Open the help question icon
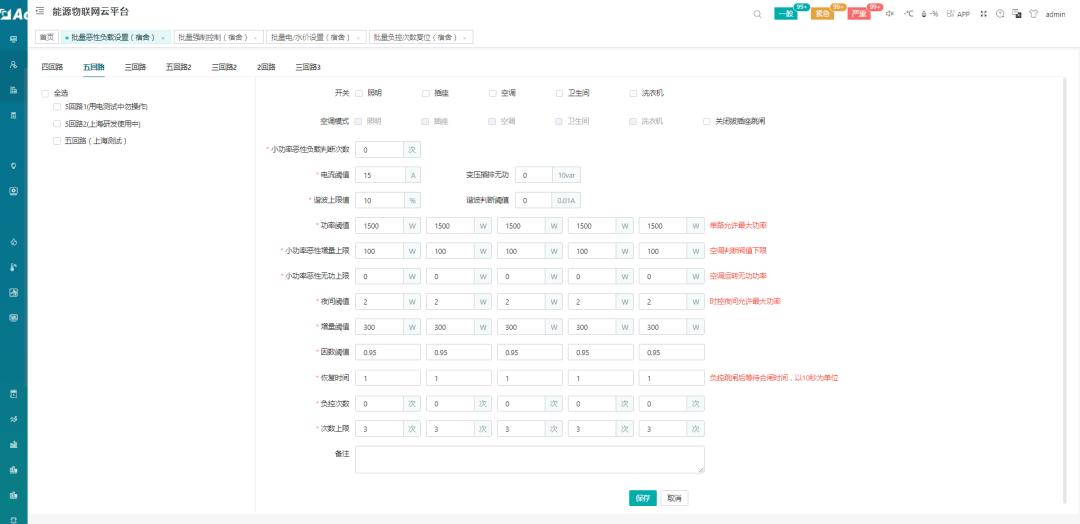This screenshot has height=524, width=1080. point(1000,14)
